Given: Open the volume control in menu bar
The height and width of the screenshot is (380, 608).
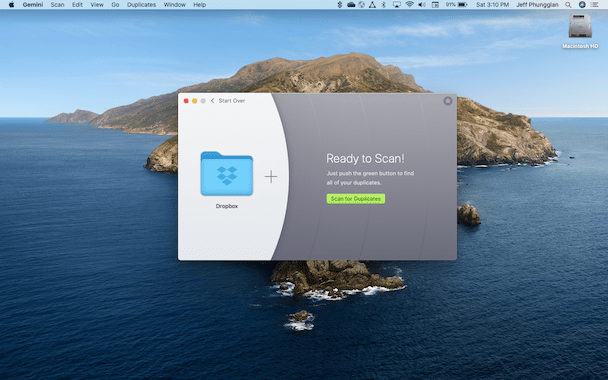Looking at the screenshot, I should [422, 5].
